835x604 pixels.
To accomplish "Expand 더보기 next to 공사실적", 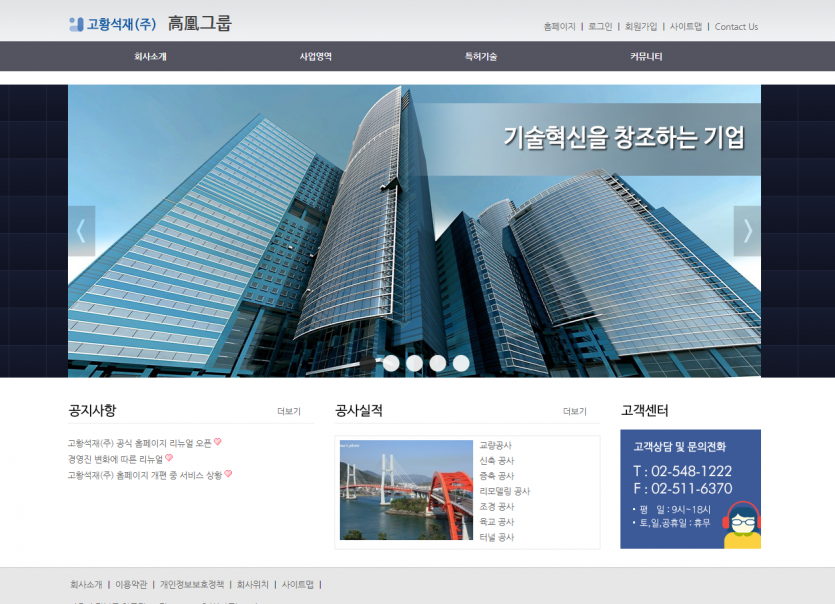I will 574,411.
